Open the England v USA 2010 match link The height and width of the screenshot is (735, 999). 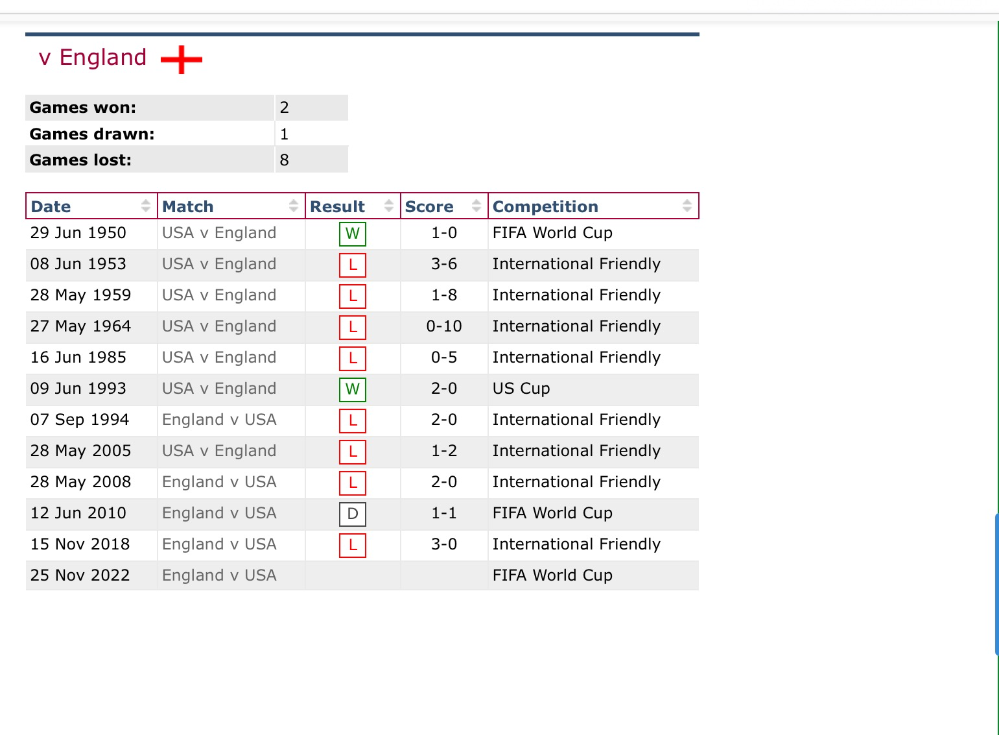[219, 513]
